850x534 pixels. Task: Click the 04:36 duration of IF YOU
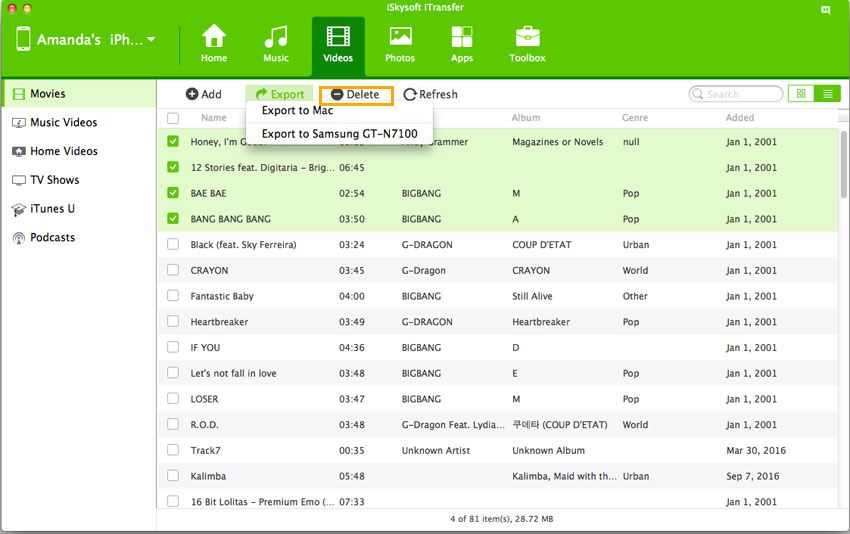[352, 348]
